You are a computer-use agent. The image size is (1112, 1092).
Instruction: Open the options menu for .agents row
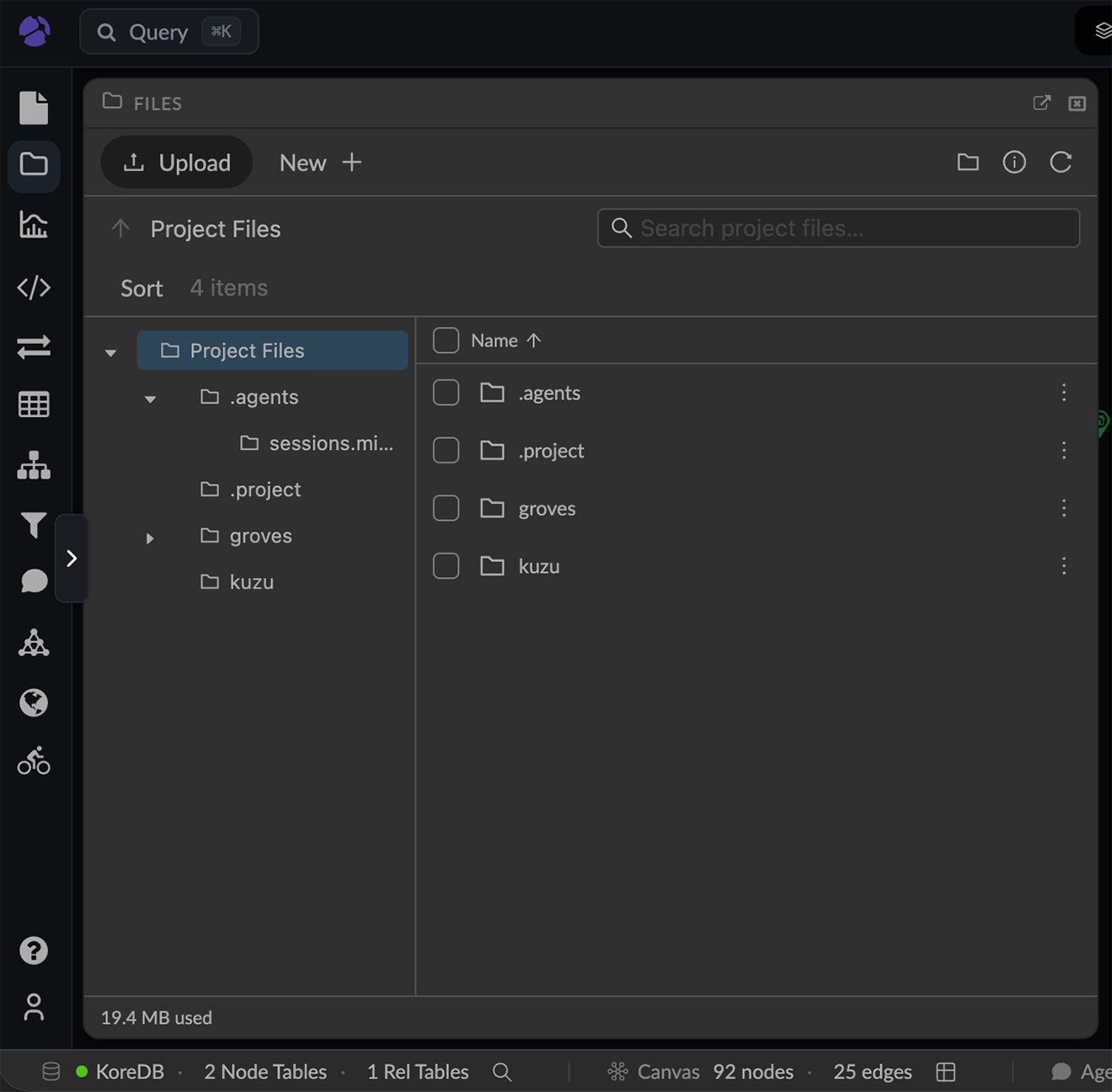[1064, 392]
